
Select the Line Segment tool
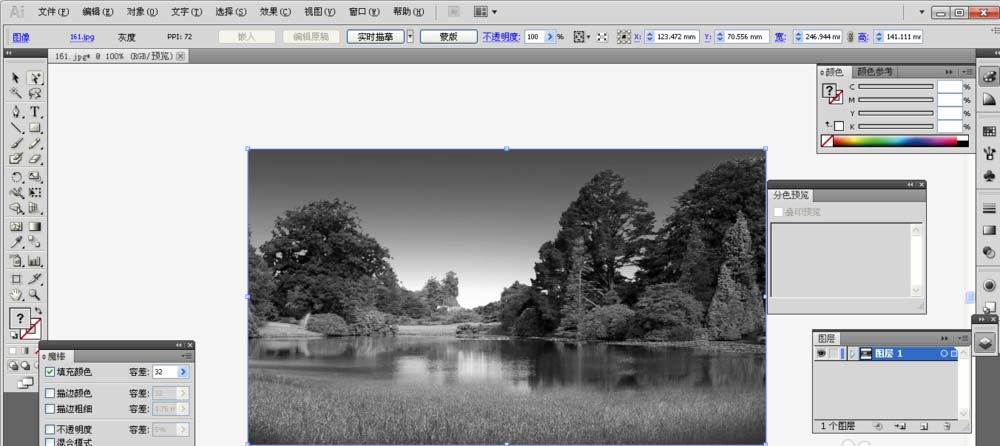[x=16, y=128]
